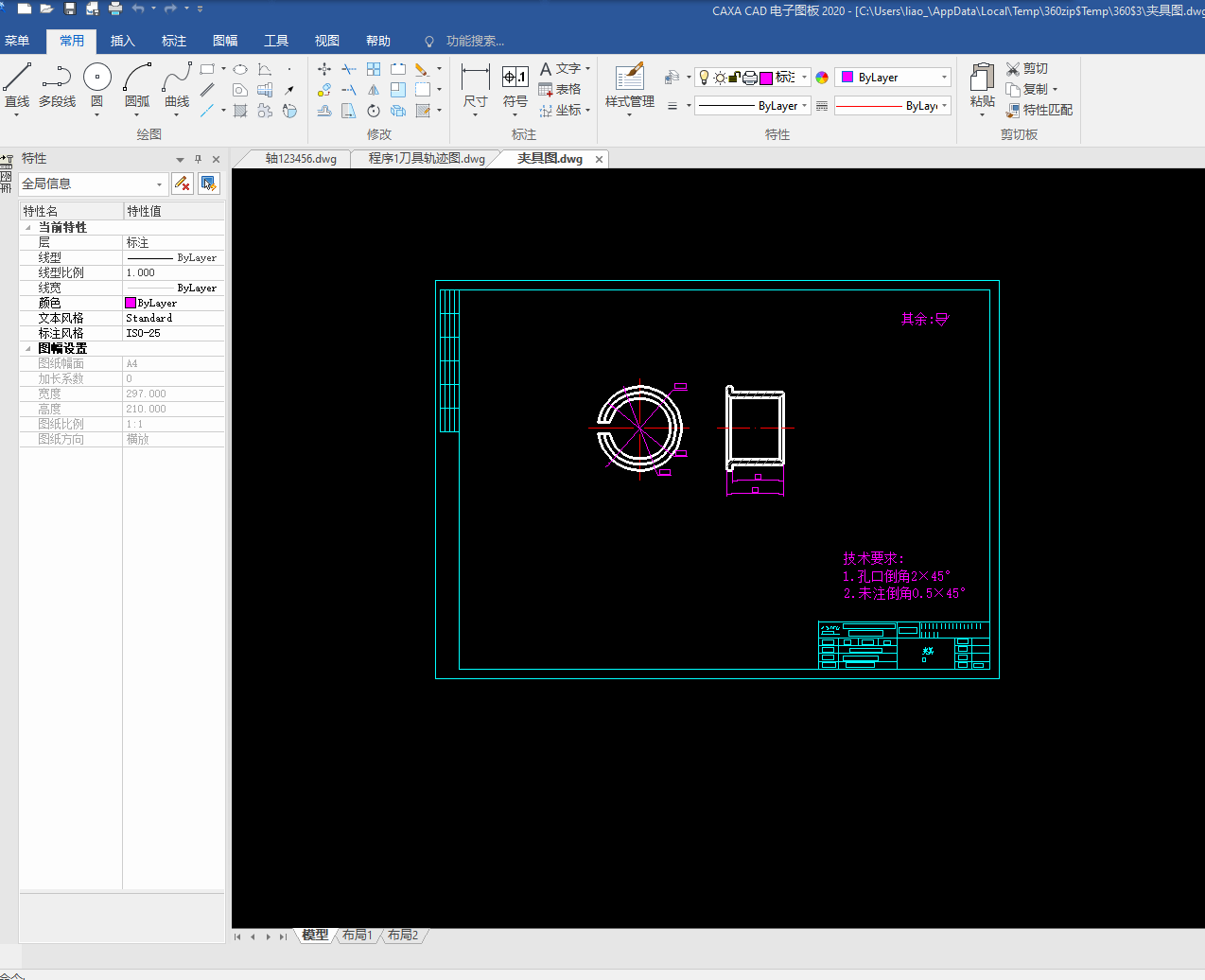Expand the 复制 copy dropdown arrow
The image size is (1205, 980).
[1055, 90]
